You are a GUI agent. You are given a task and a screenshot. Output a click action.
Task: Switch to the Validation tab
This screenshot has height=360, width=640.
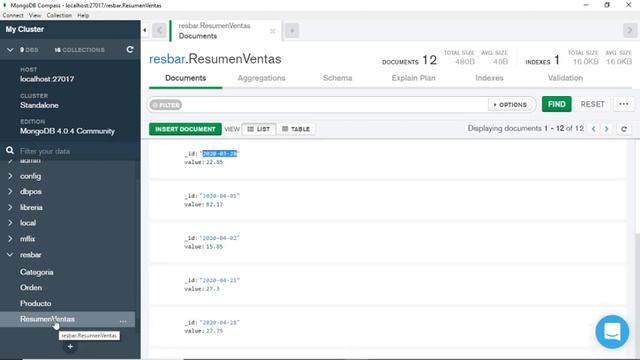click(565, 78)
